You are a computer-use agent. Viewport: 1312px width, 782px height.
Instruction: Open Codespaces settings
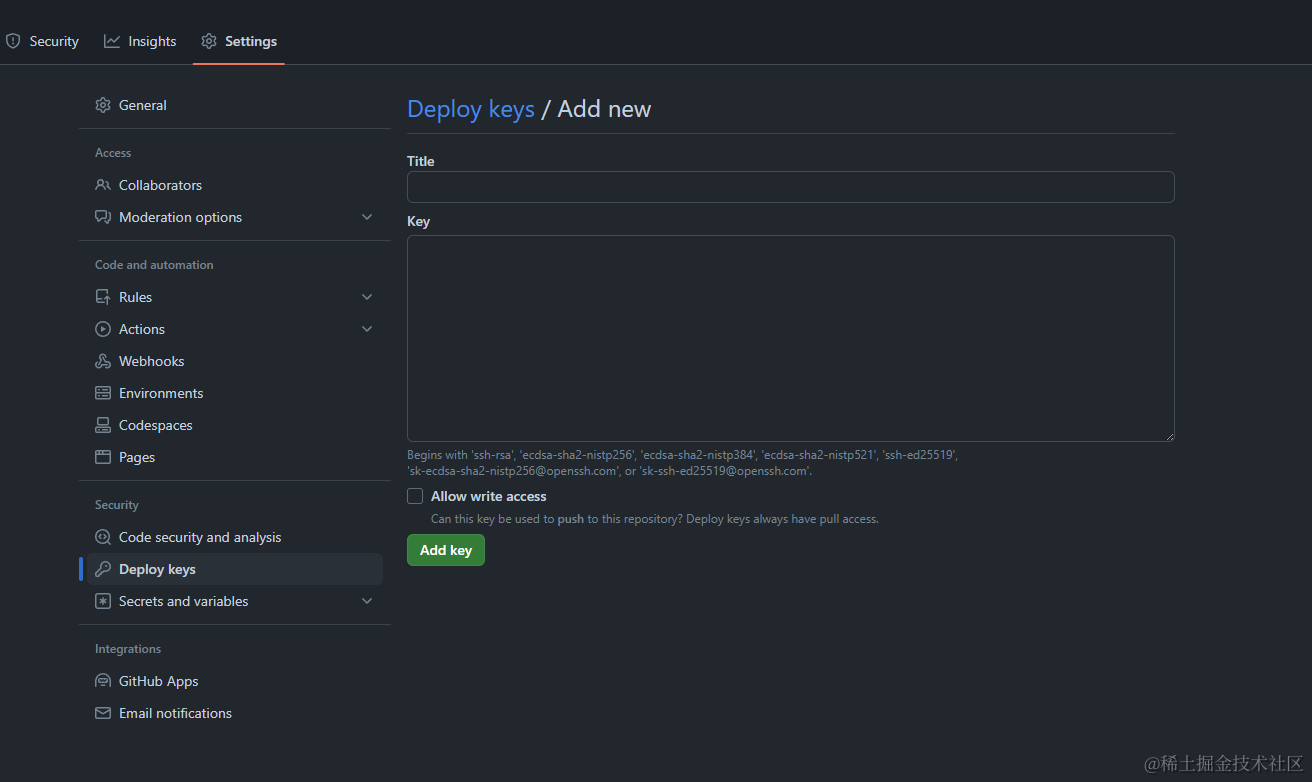pyautogui.click(x=235, y=425)
